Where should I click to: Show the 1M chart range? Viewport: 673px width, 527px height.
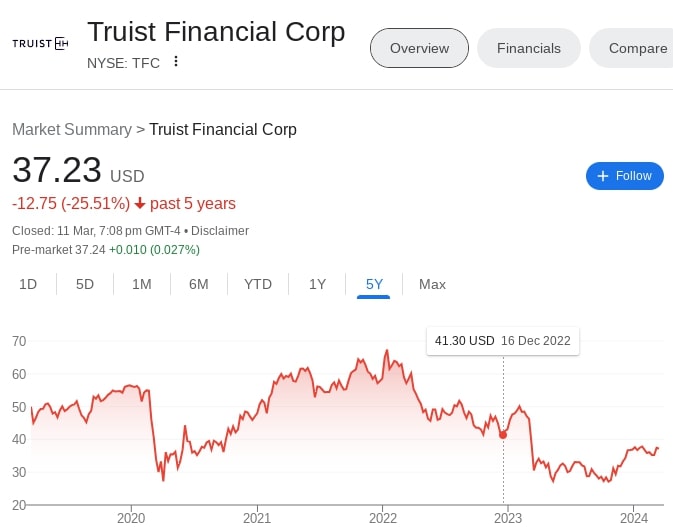pos(142,284)
